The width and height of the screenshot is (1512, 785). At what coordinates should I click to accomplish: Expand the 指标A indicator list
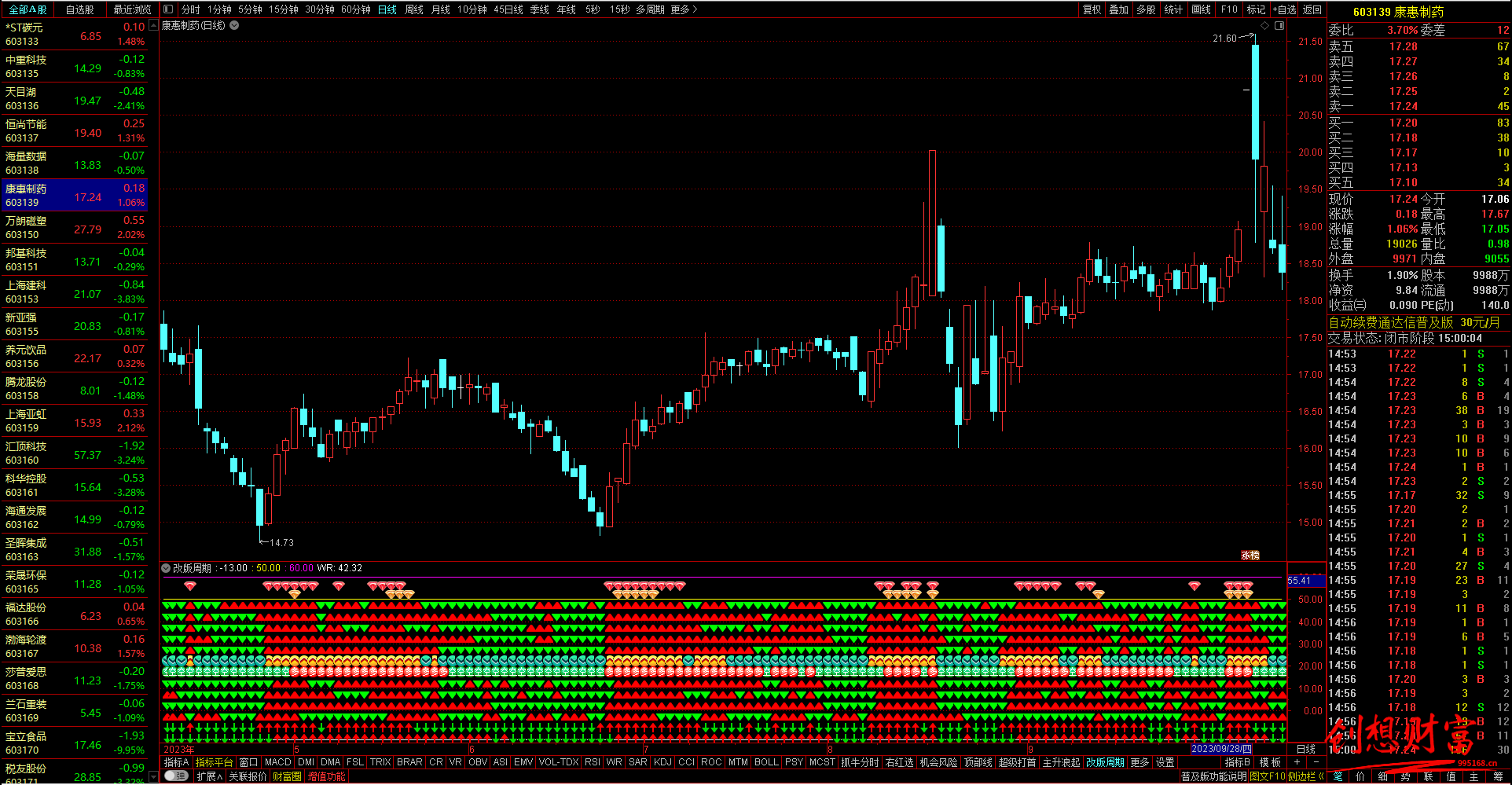click(x=176, y=762)
